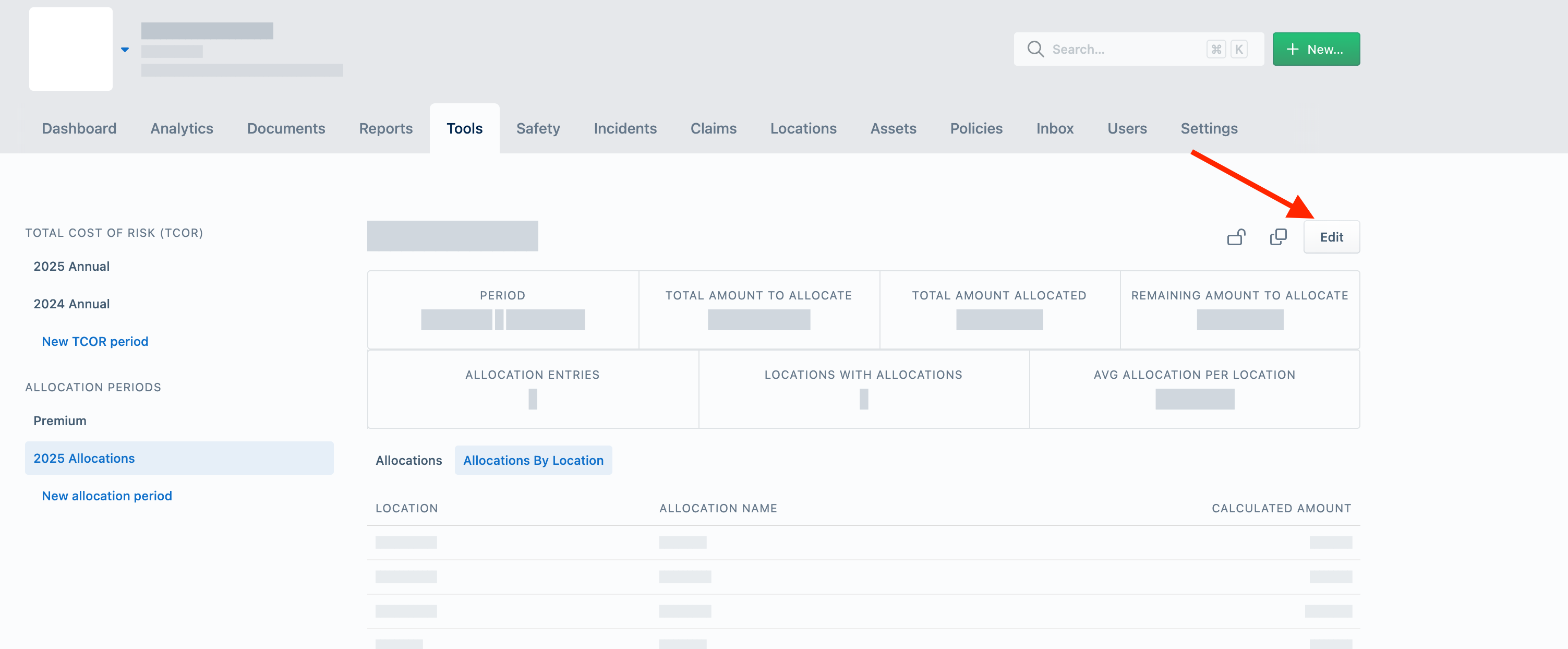Open the Assets tab
Screen dimensions: 1568x649
click(x=893, y=128)
